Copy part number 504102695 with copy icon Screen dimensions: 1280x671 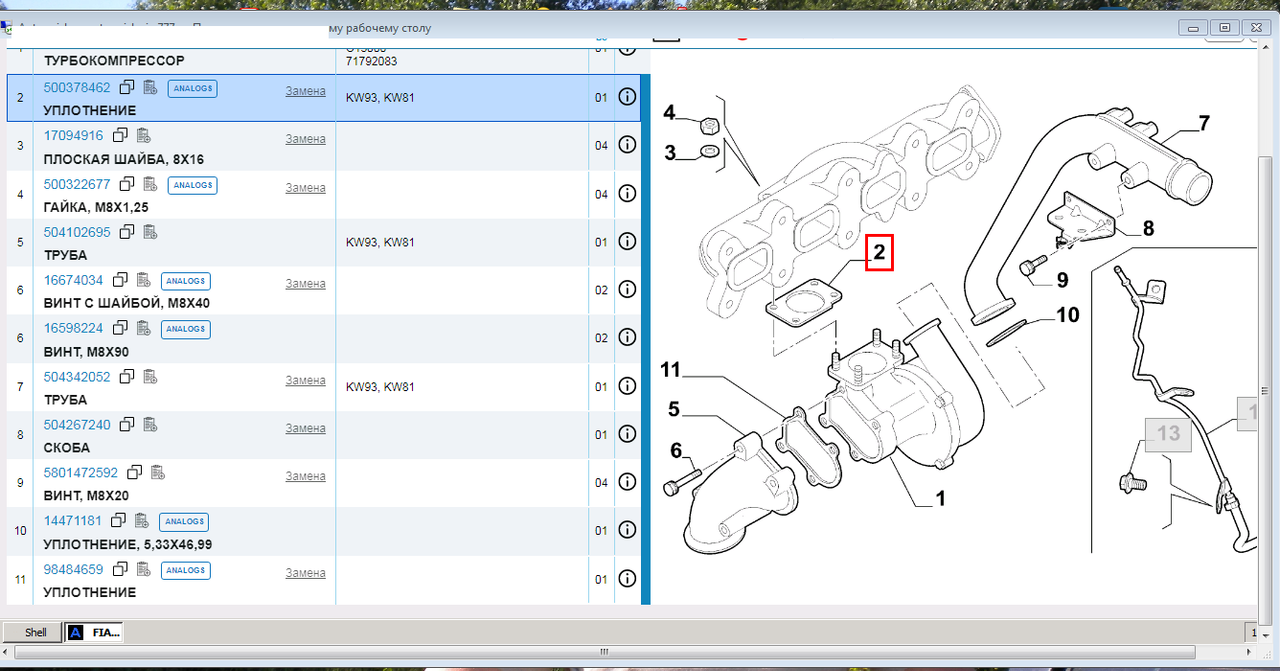pos(127,232)
